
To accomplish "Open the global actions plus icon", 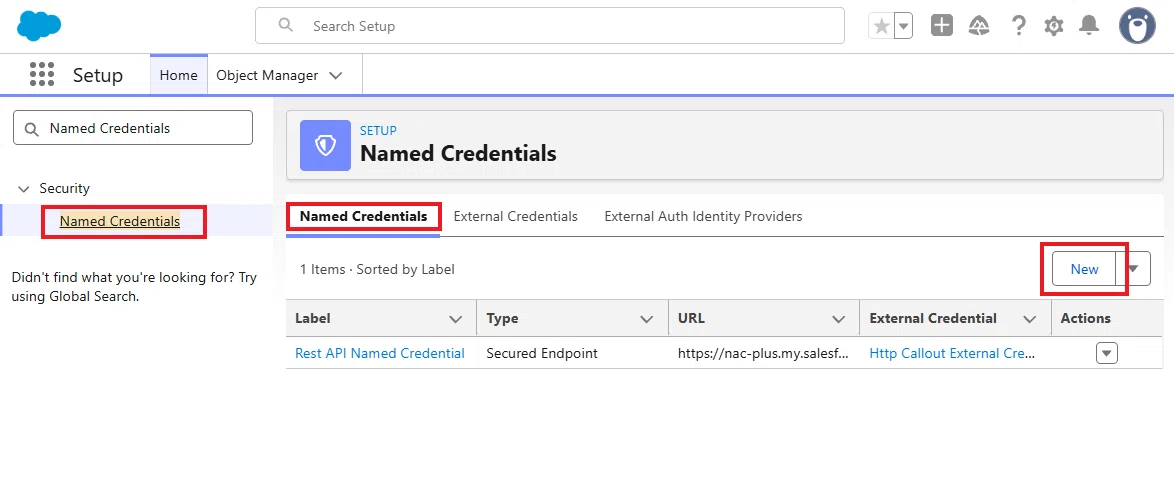I will 942,26.
